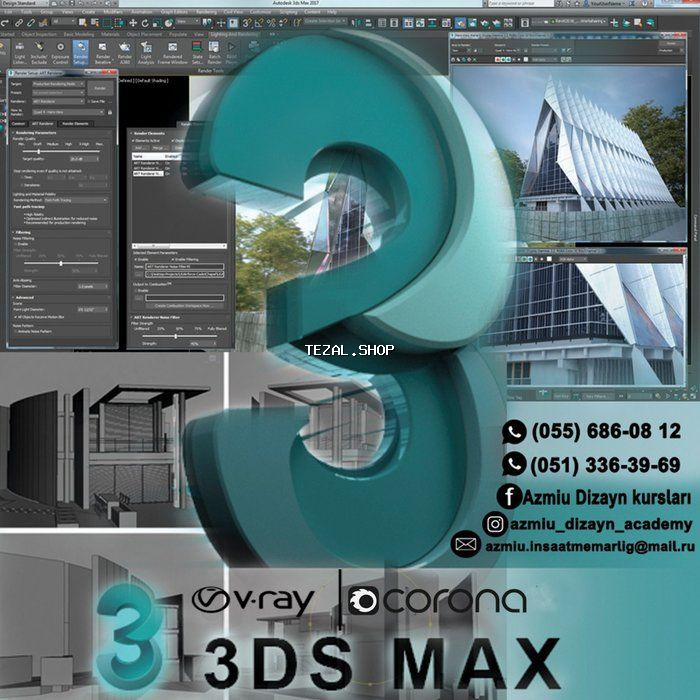Click Light Lister in the ribbon
The width and height of the screenshot is (700, 700).
tap(20, 53)
